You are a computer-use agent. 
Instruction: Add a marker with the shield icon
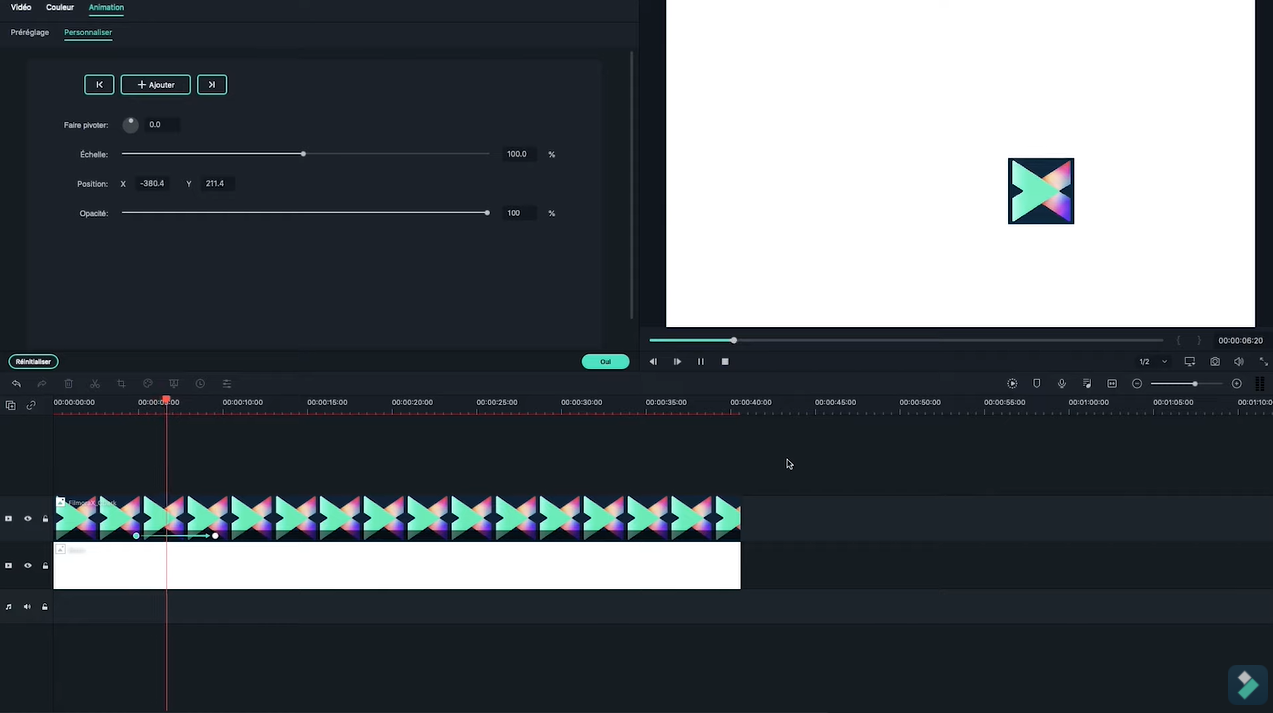click(x=1037, y=384)
